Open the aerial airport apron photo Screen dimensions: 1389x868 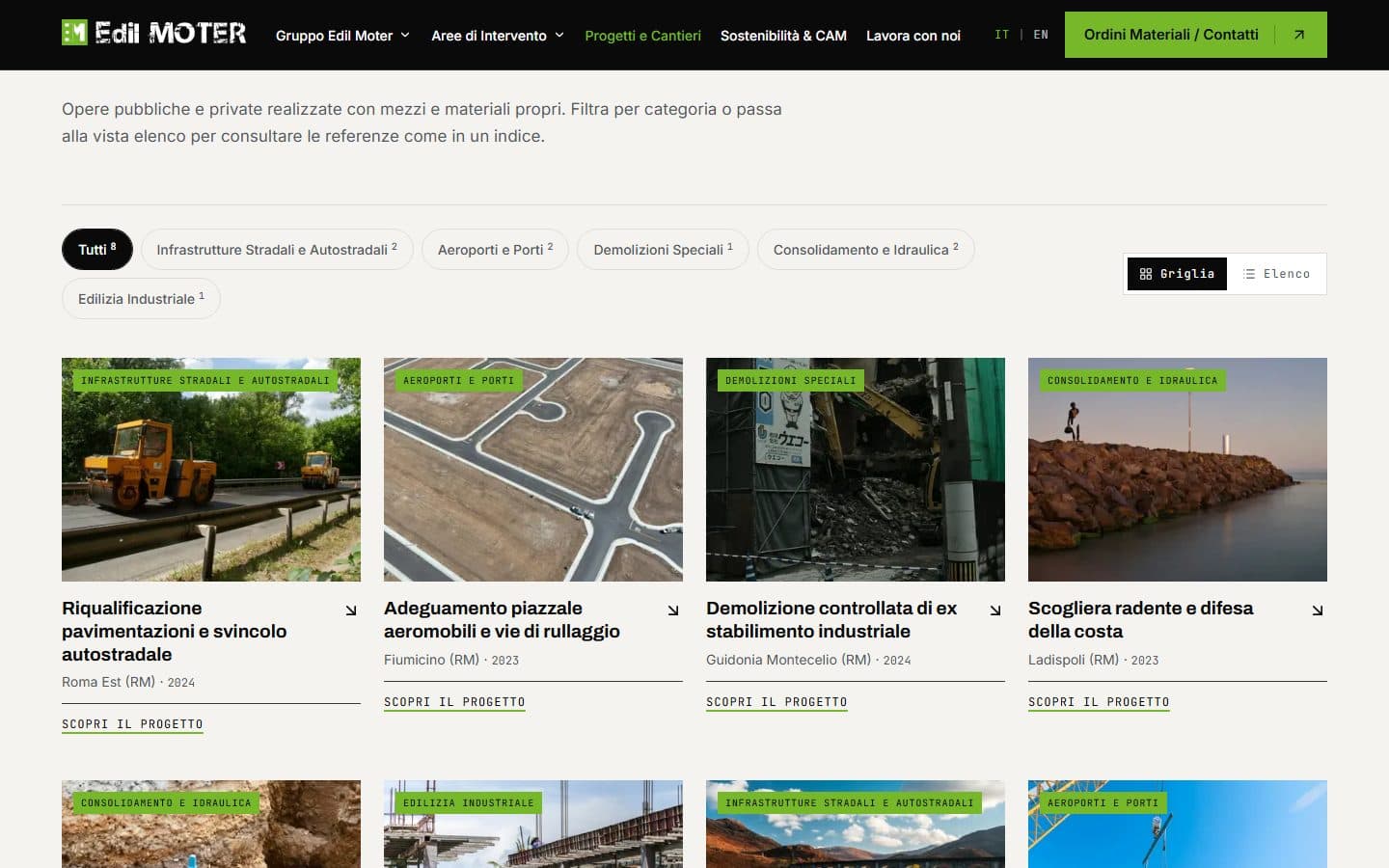(533, 470)
